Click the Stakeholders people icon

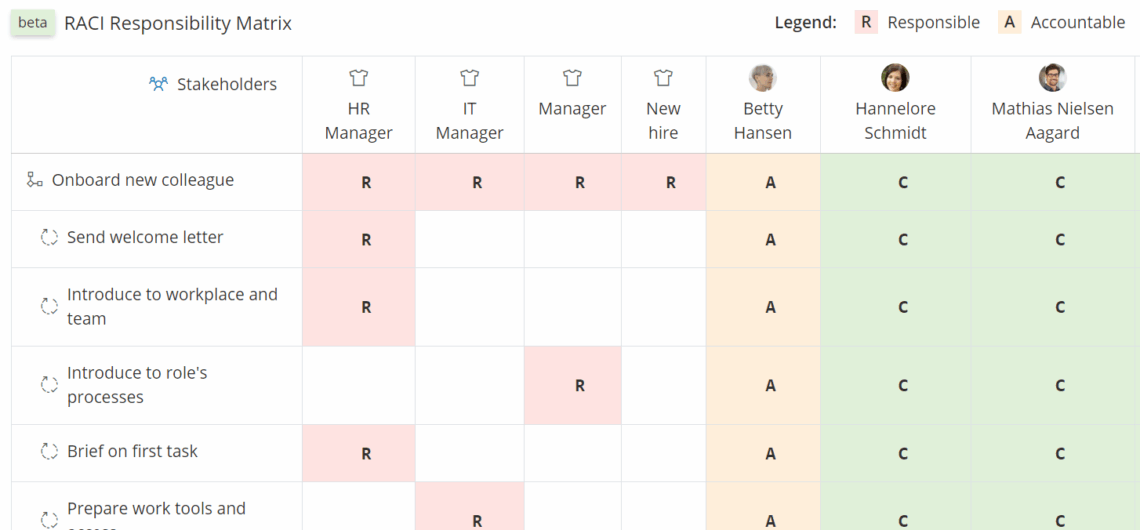click(158, 84)
